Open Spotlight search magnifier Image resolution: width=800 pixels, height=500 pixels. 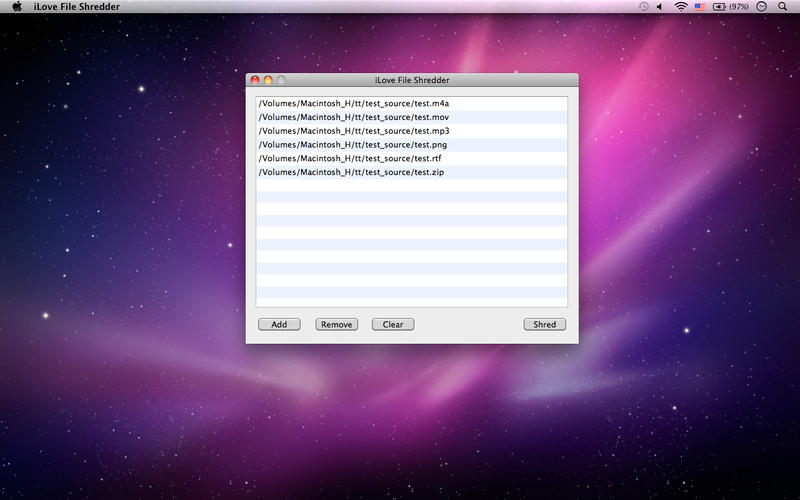click(x=782, y=7)
